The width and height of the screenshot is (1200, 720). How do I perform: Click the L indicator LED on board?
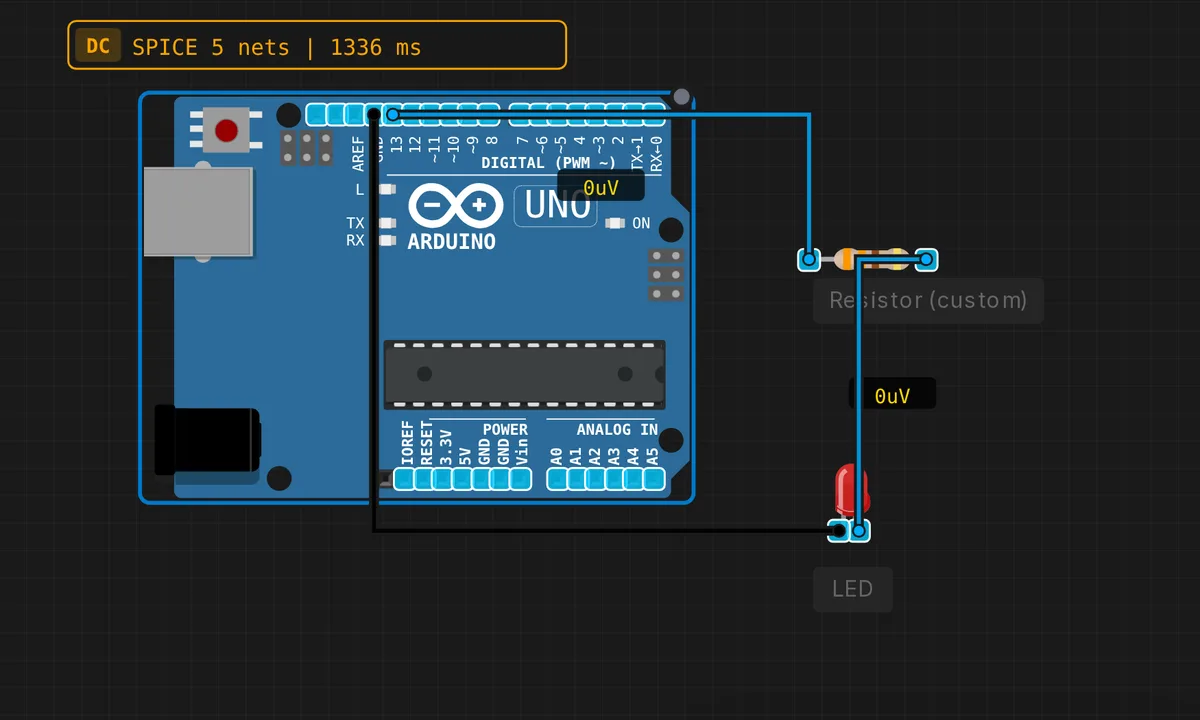pyautogui.click(x=387, y=189)
